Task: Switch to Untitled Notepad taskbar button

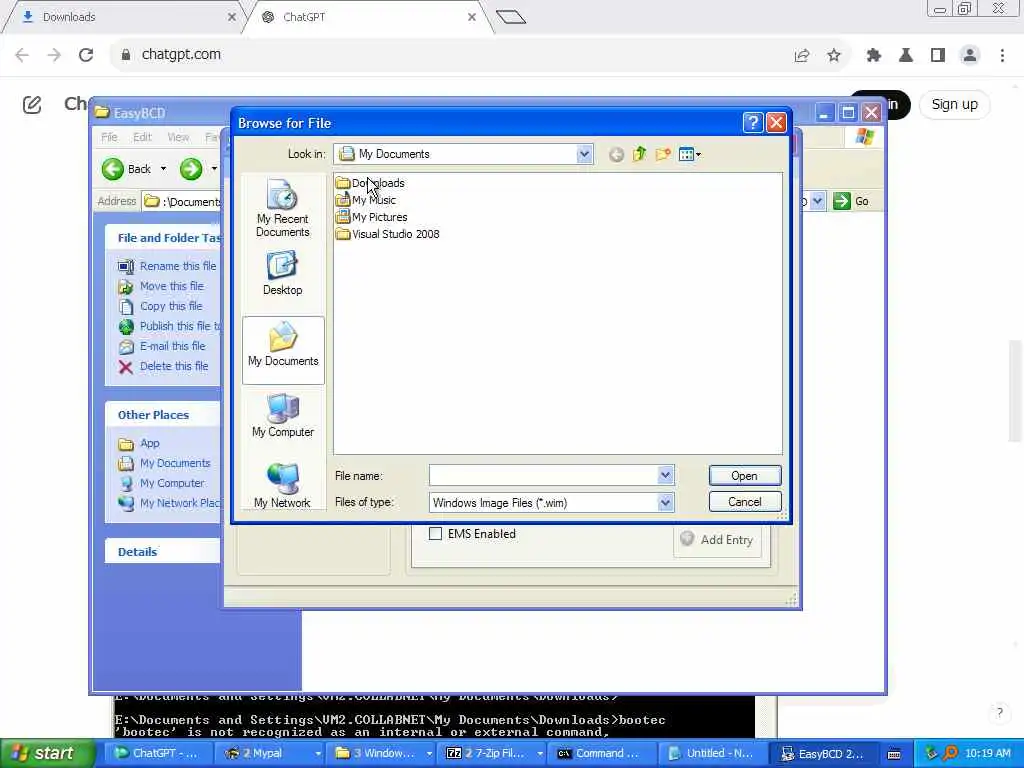Action: (x=712, y=754)
